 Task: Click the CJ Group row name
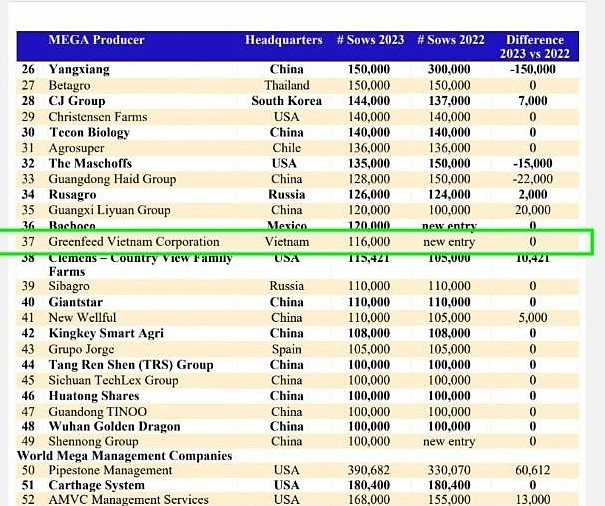(77, 101)
